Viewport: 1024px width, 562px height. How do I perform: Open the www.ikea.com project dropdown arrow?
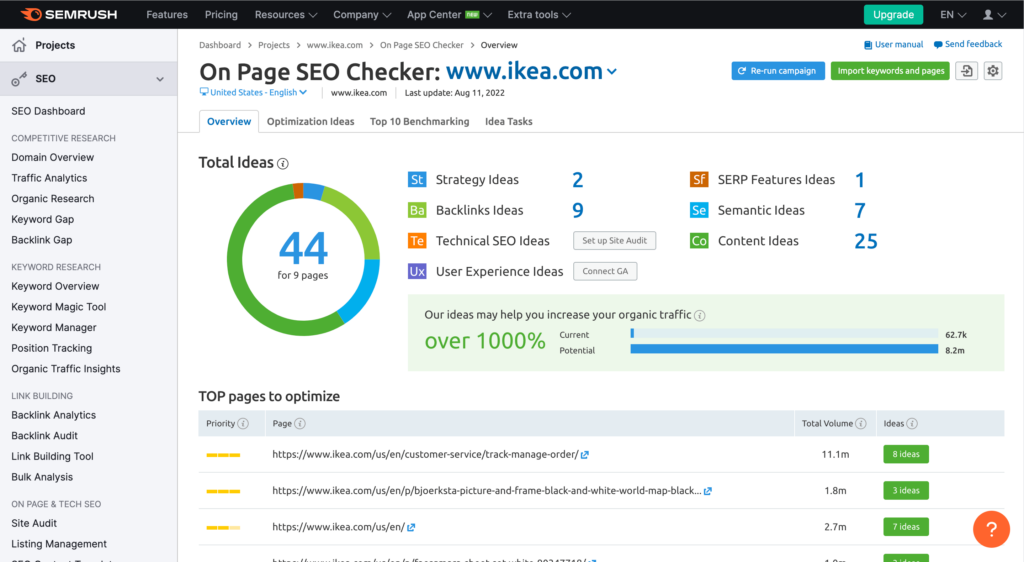pyautogui.click(x=612, y=72)
